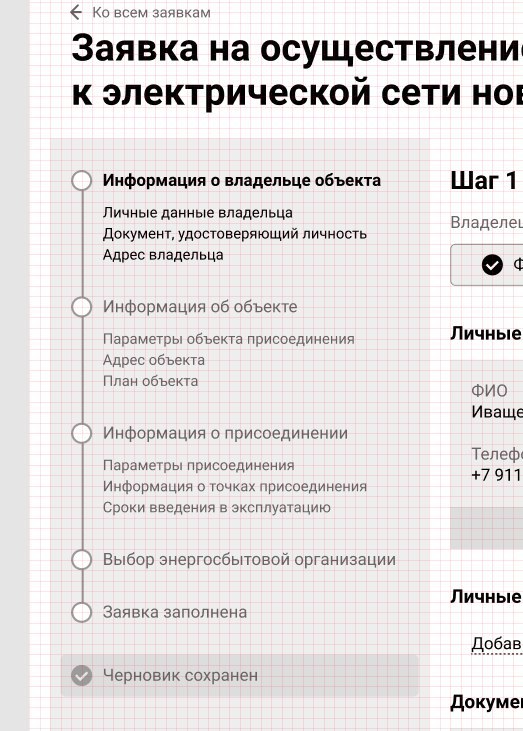Go to 'Личные данные владельца' substep
Image resolution: width=523 pixels, height=731 pixels.
click(x=198, y=213)
